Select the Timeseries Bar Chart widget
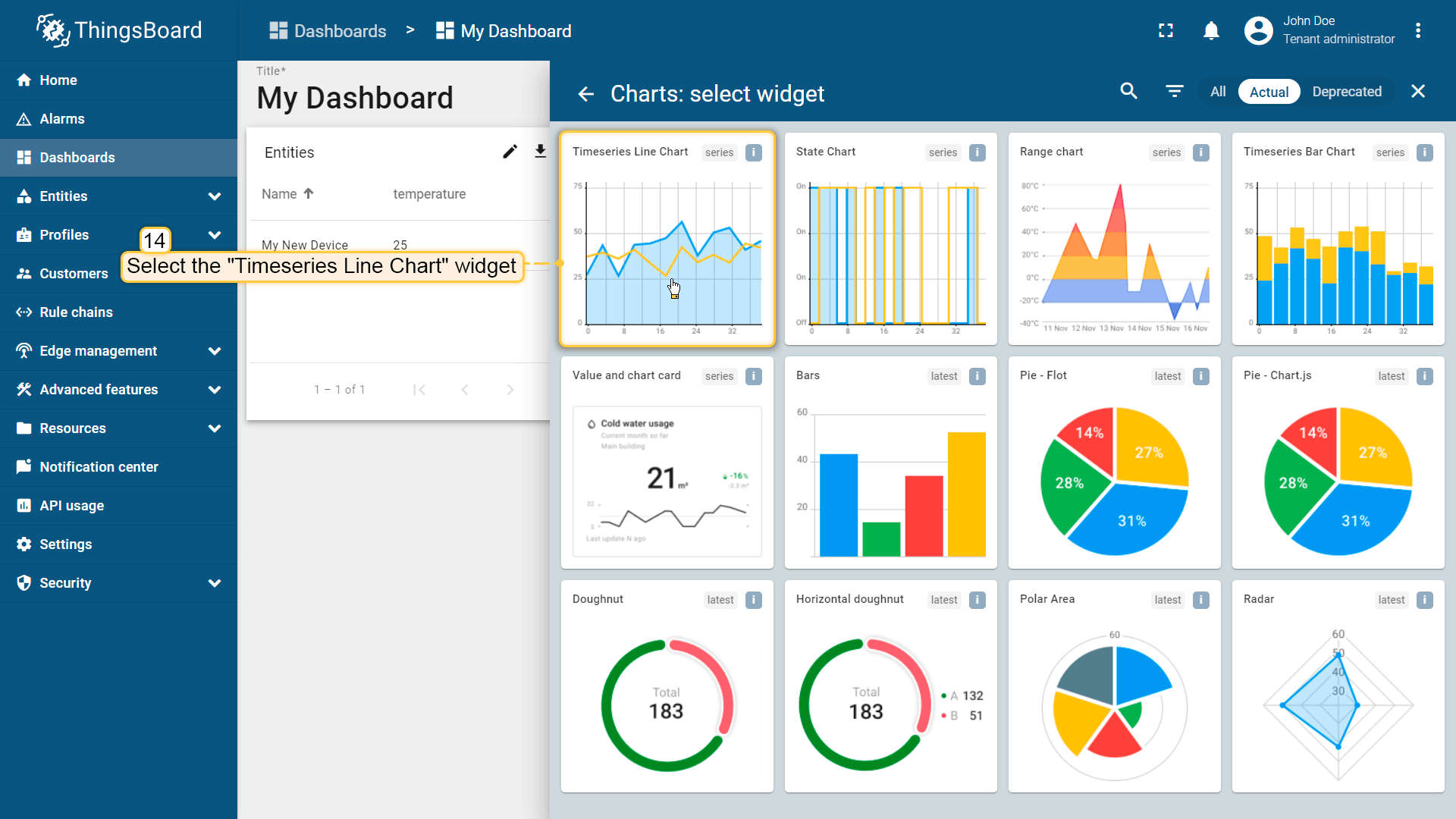 [x=1338, y=239]
